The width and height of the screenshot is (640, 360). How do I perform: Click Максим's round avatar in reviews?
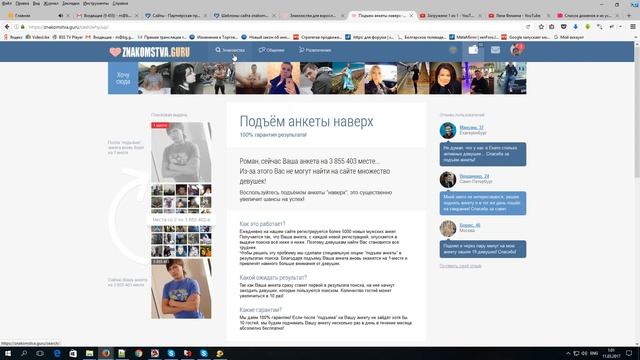point(448,131)
